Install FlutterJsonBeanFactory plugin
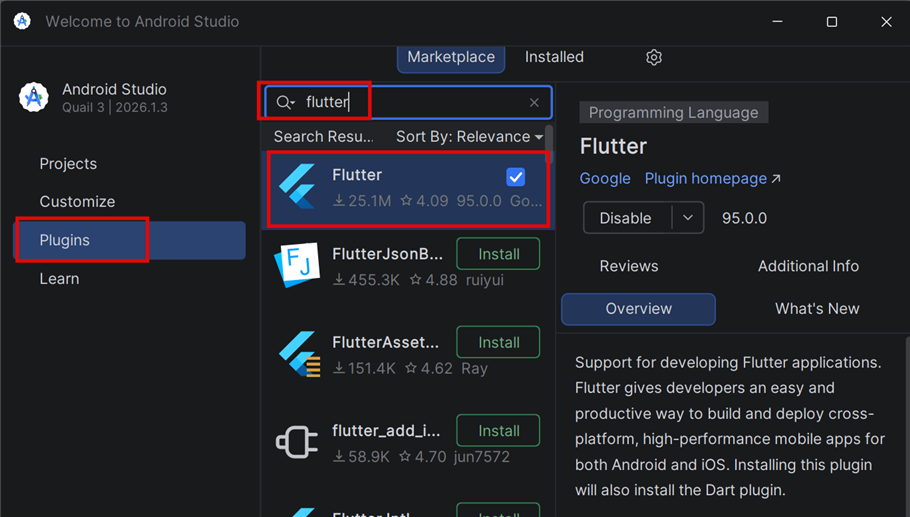This screenshot has height=517, width=910. pyautogui.click(x=498, y=254)
